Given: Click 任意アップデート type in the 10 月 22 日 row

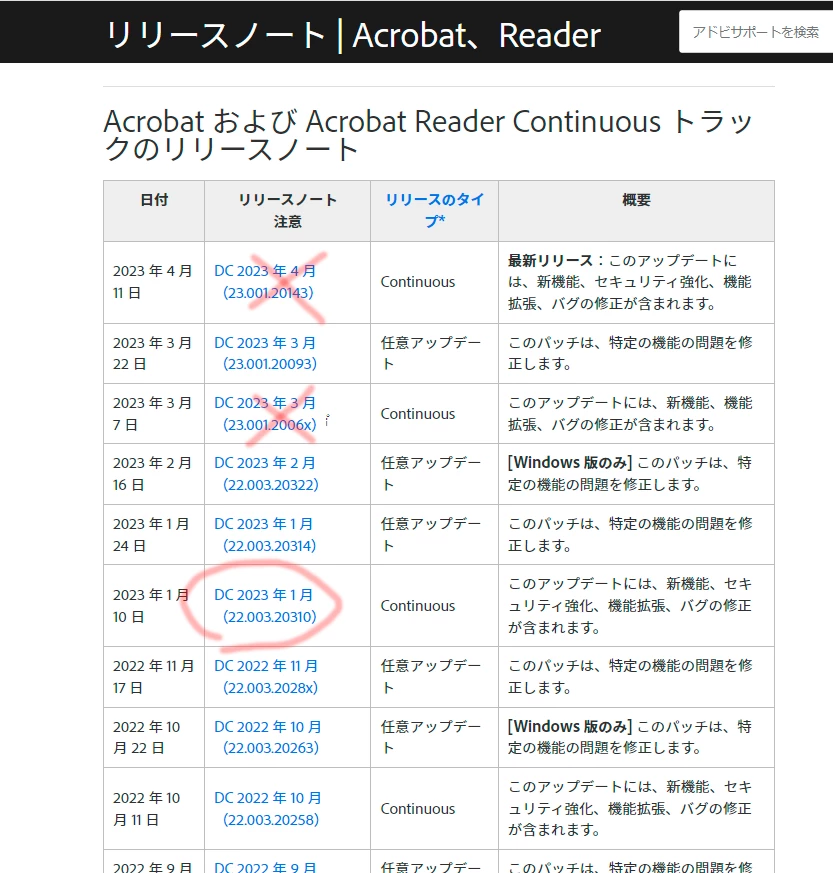Looking at the screenshot, I should 430,737.
